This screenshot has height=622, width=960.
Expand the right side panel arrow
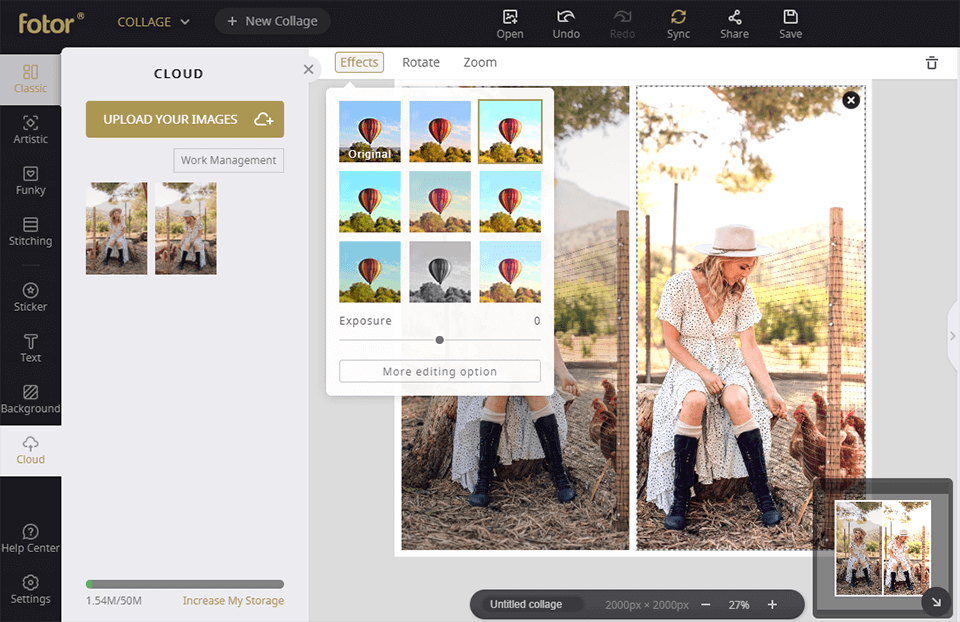coord(952,337)
